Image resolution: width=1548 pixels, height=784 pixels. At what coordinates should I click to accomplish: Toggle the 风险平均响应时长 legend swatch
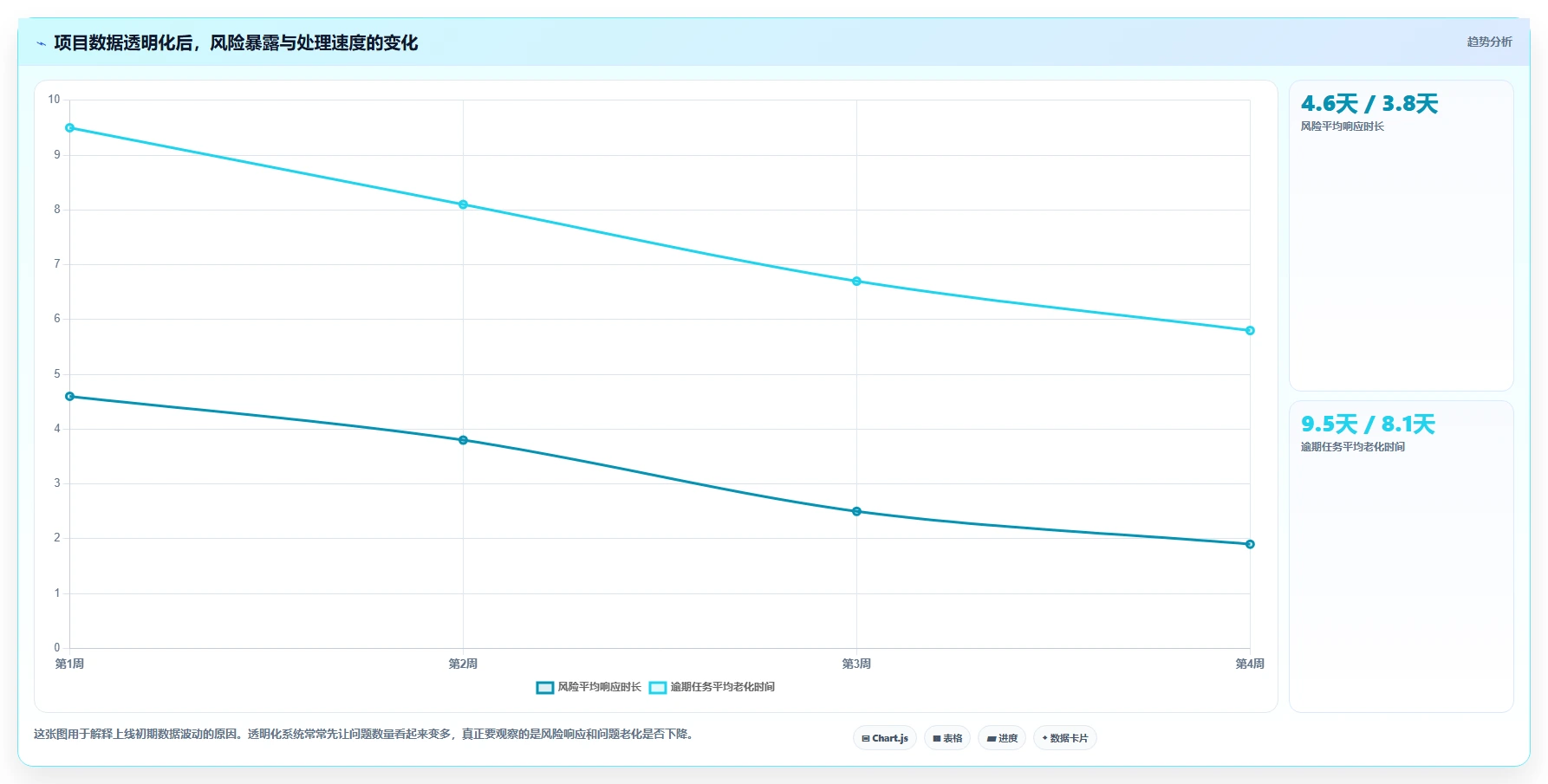[x=545, y=688]
